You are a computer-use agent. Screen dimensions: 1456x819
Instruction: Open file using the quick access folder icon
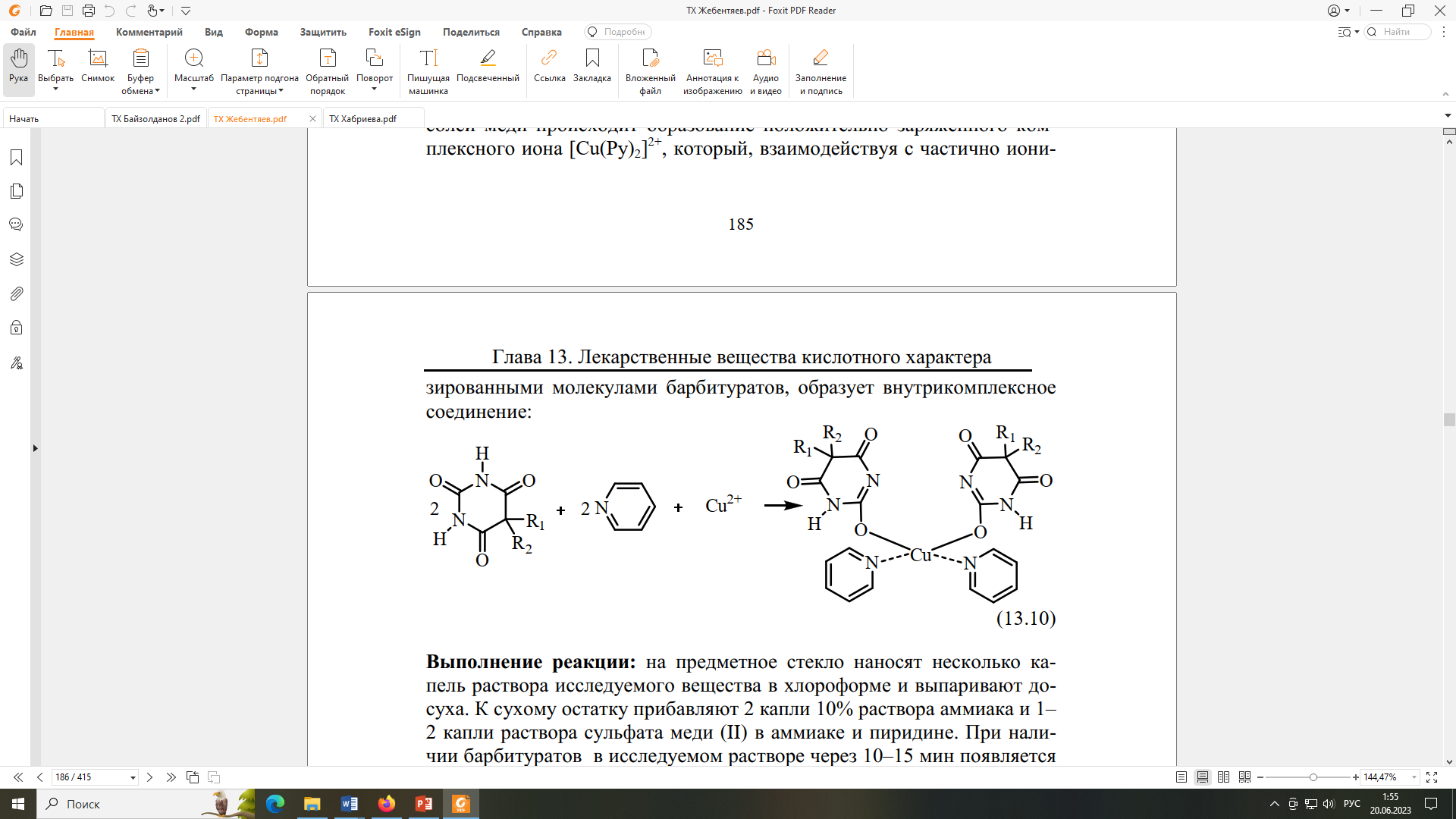[x=45, y=11]
